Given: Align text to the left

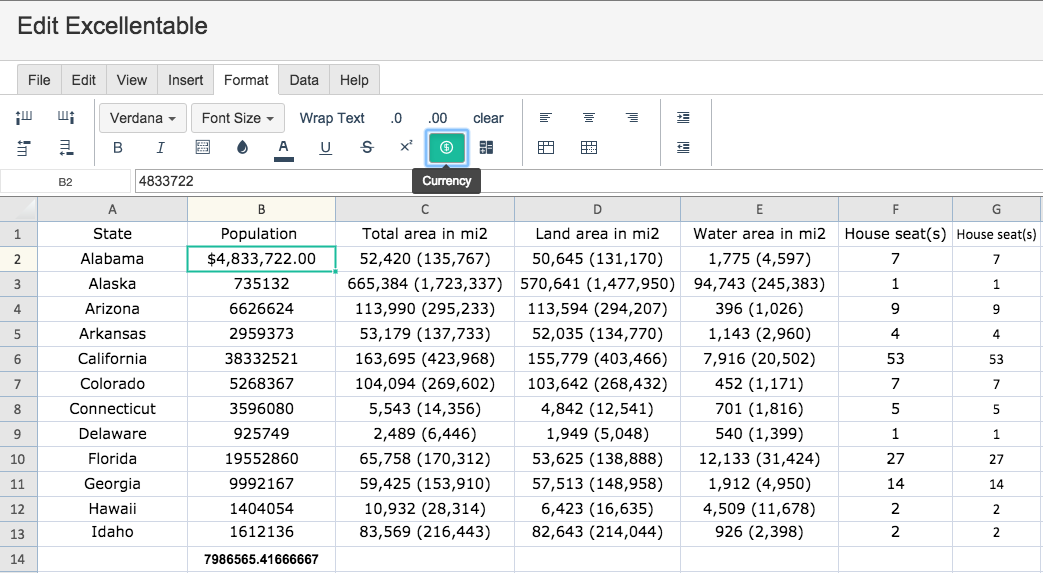Looking at the screenshot, I should 545,118.
